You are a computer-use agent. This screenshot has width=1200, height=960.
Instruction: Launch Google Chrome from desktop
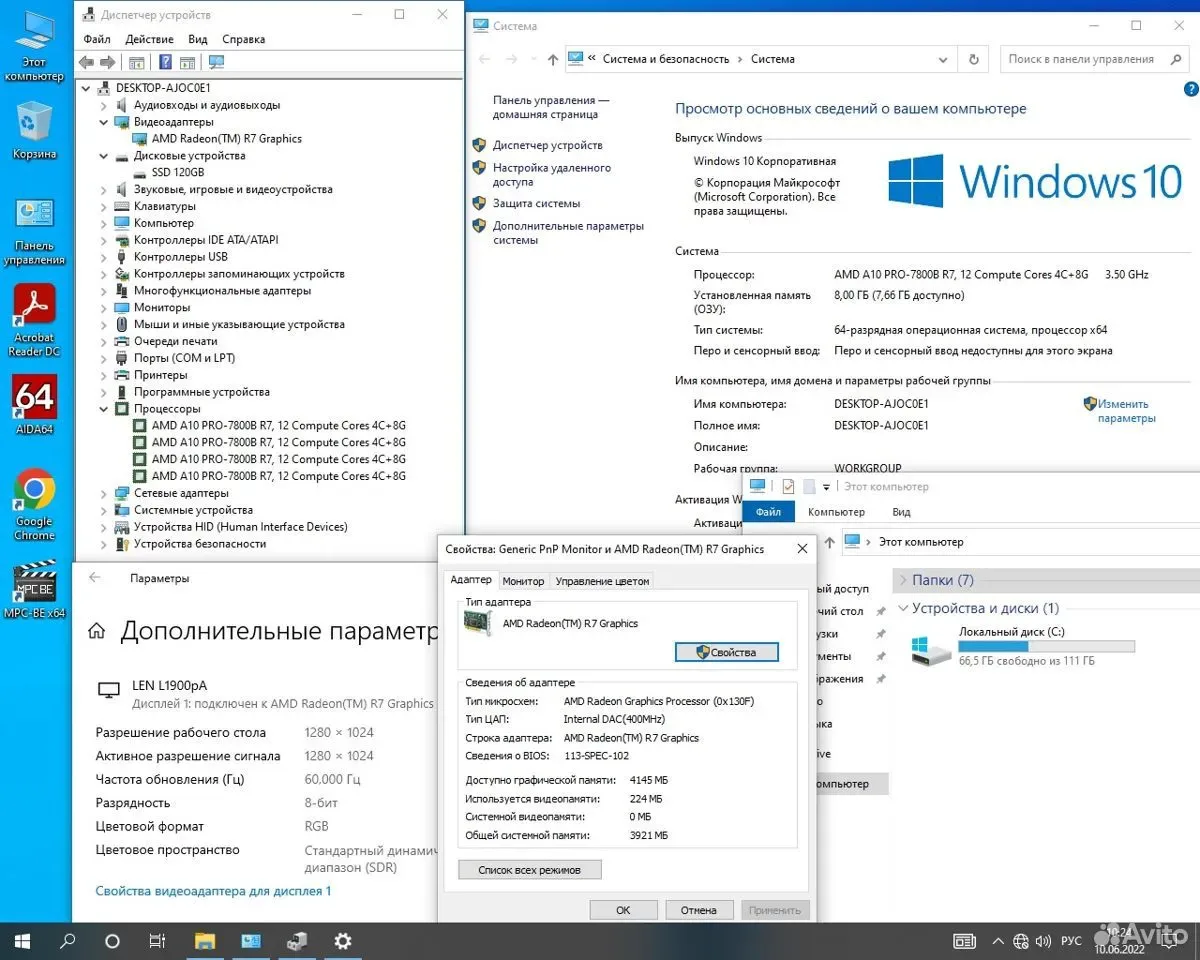pos(34,504)
